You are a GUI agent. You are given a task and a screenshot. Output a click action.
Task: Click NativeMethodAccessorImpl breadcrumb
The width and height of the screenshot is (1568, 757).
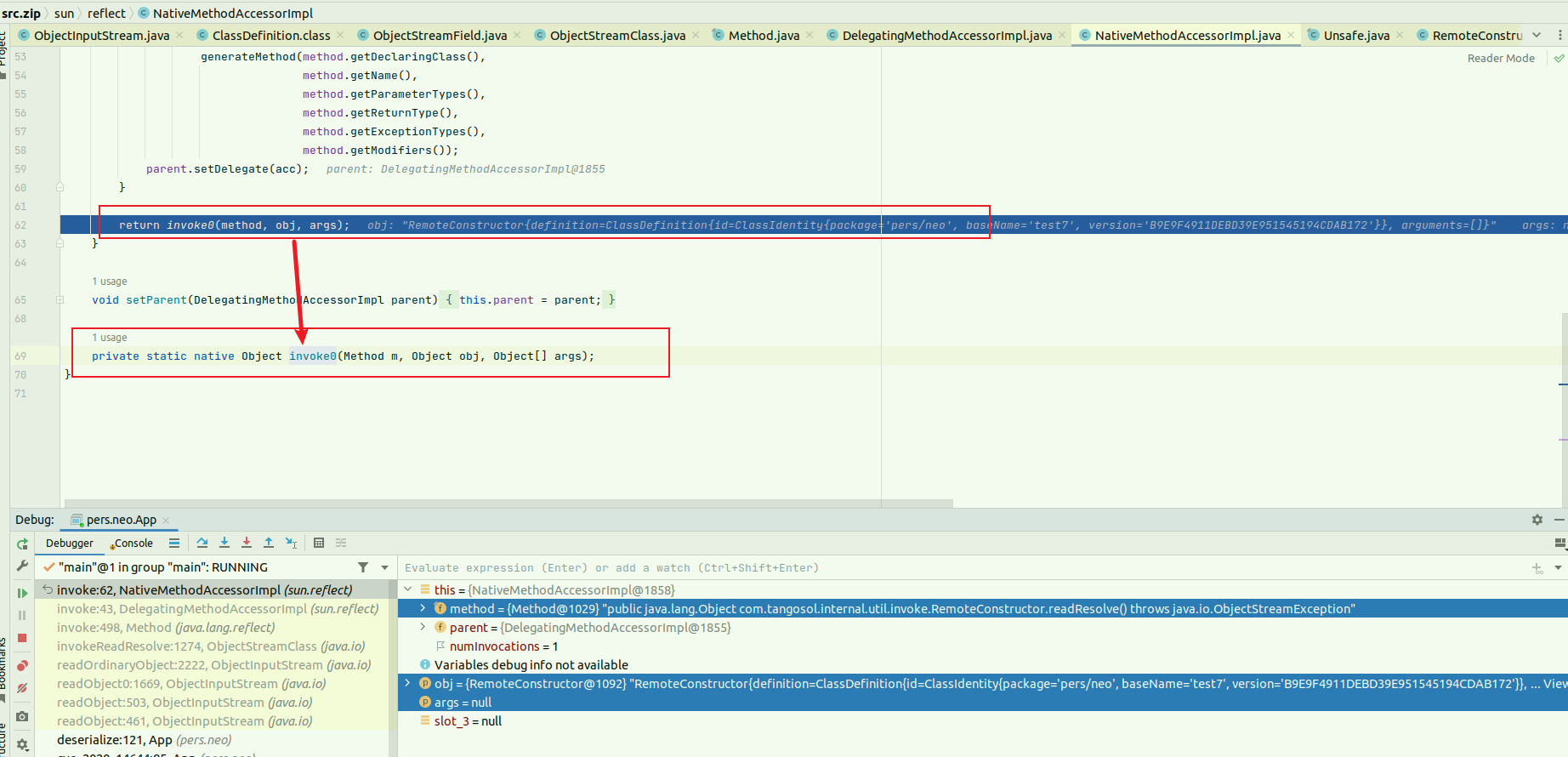(225, 14)
